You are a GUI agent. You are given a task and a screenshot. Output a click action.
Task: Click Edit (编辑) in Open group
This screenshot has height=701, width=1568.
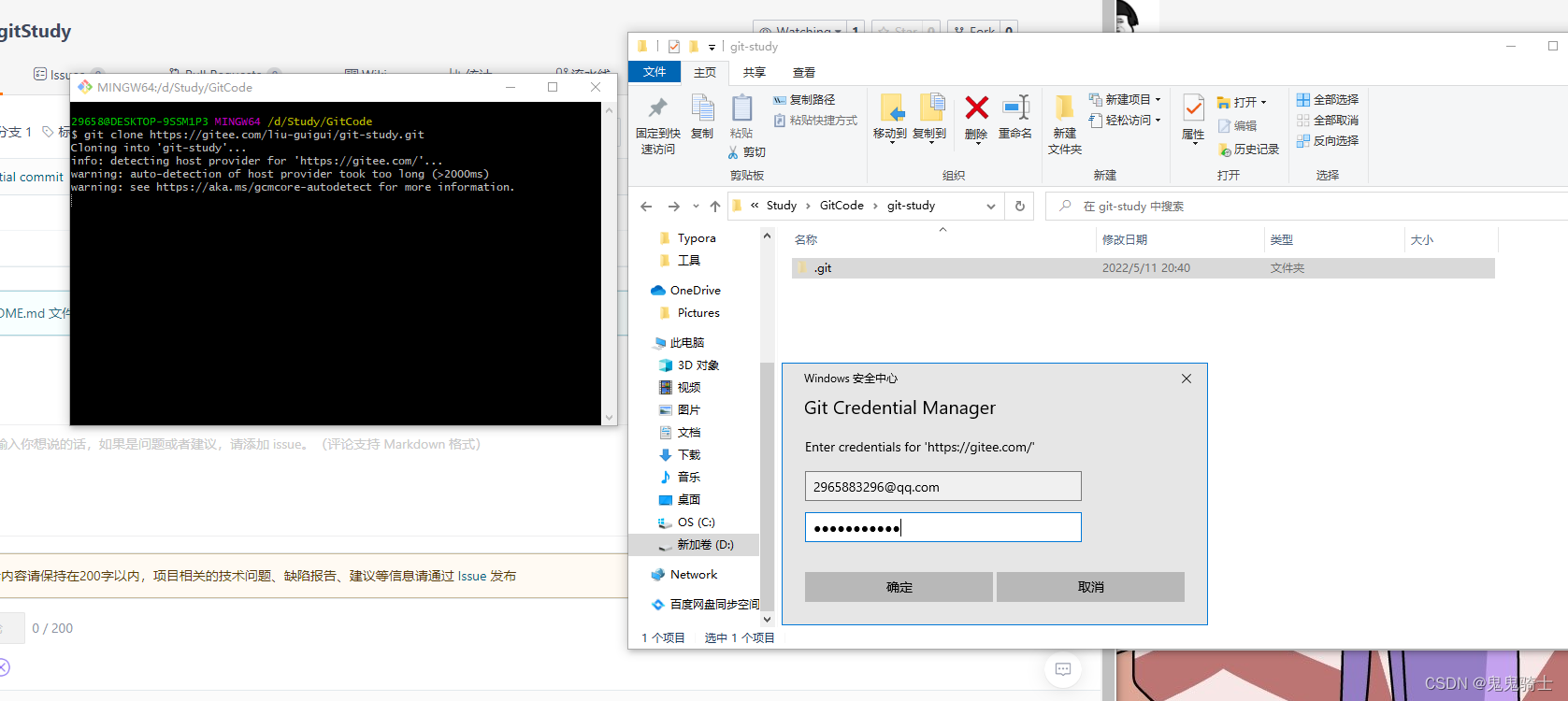pyautogui.click(x=1237, y=126)
